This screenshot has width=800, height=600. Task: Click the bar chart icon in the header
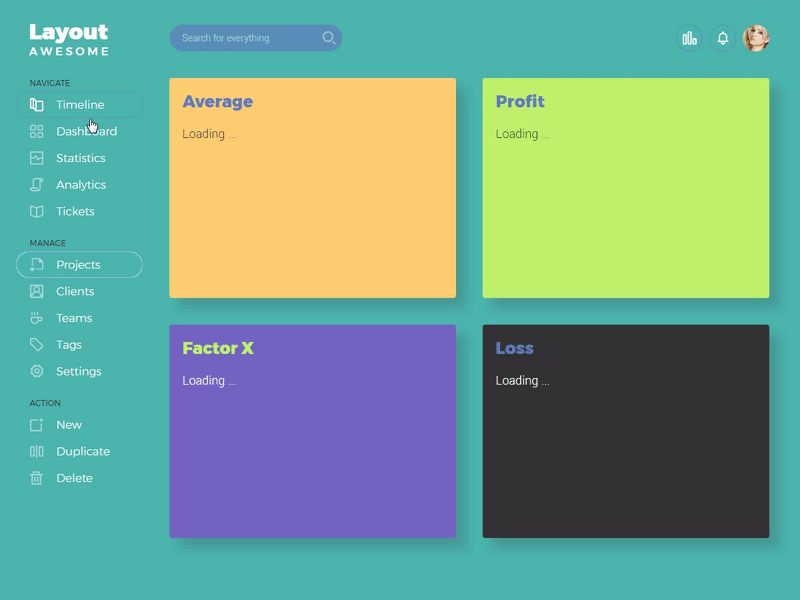click(x=689, y=37)
